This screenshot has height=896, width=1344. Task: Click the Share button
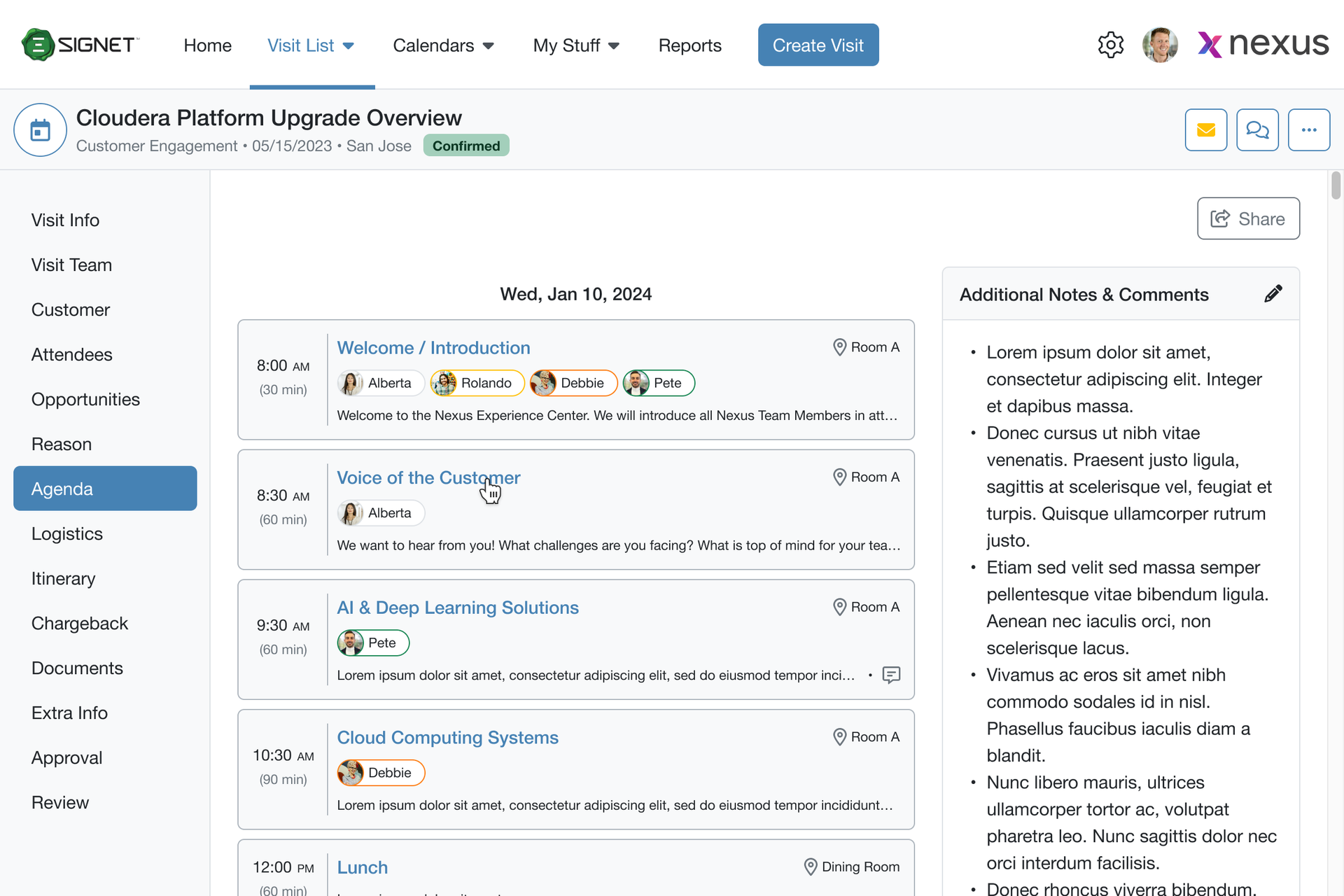(x=1248, y=218)
